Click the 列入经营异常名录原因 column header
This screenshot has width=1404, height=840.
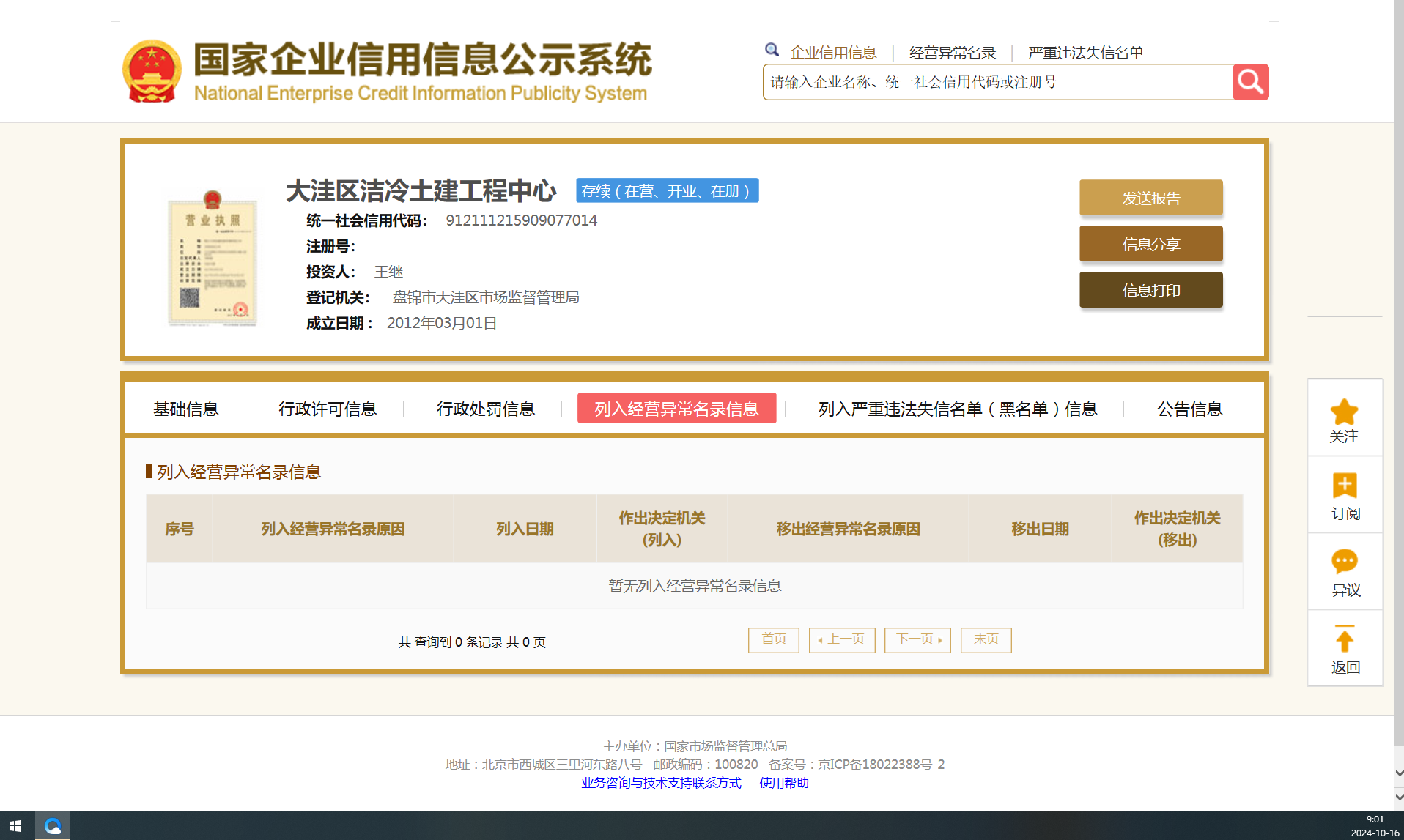pos(333,529)
